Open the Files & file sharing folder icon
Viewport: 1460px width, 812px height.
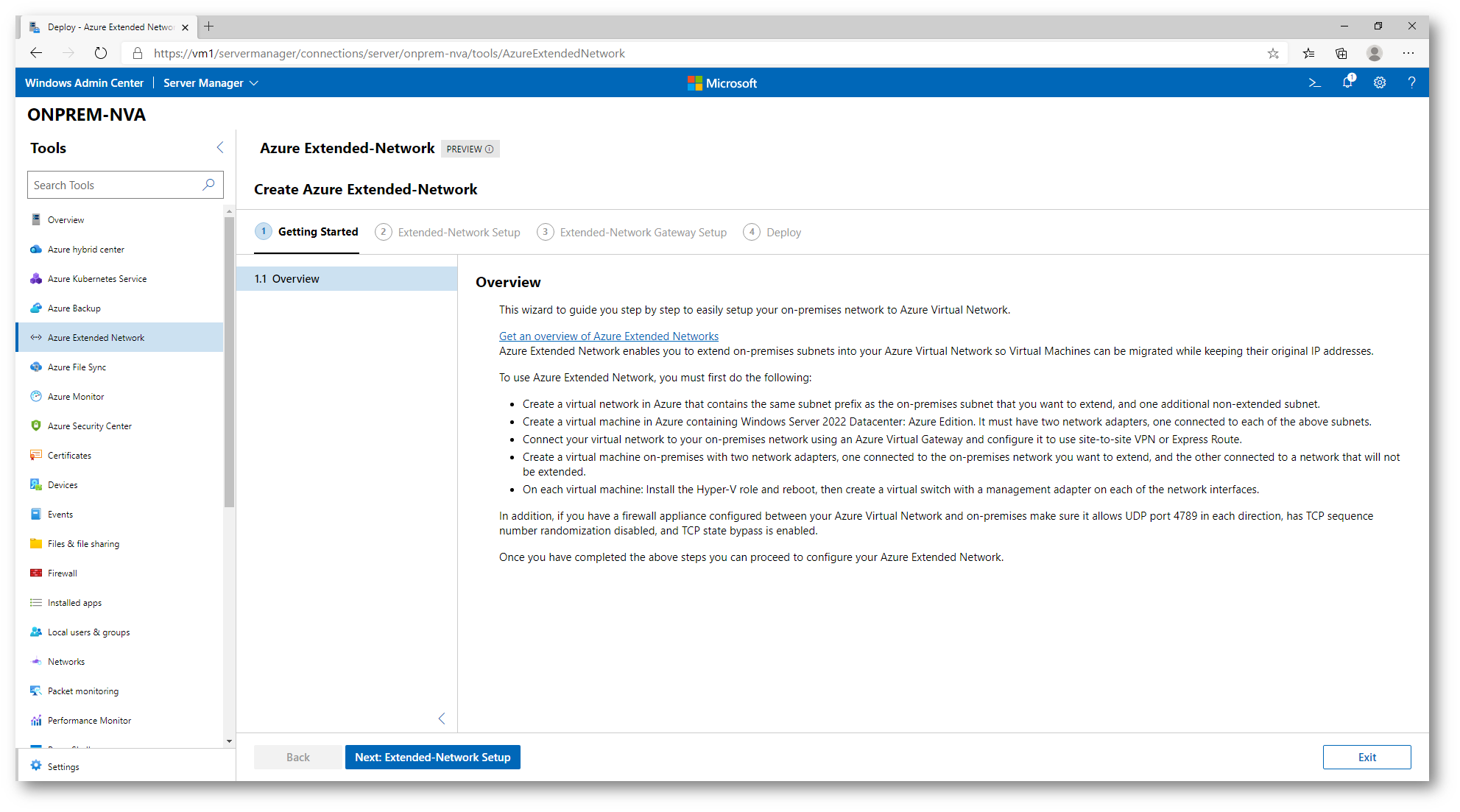click(x=35, y=543)
